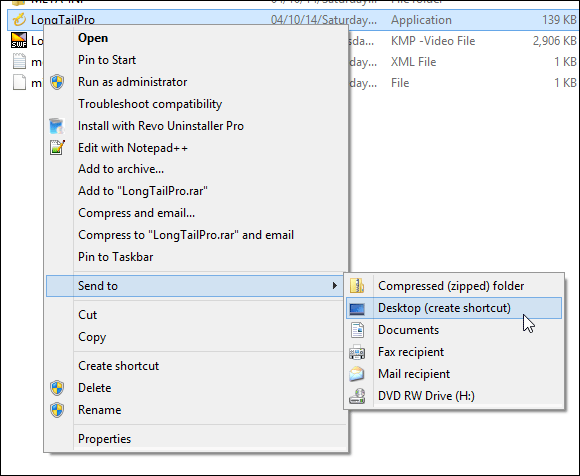
Task: Click the KMP -Video File type text
Action: tap(433, 41)
